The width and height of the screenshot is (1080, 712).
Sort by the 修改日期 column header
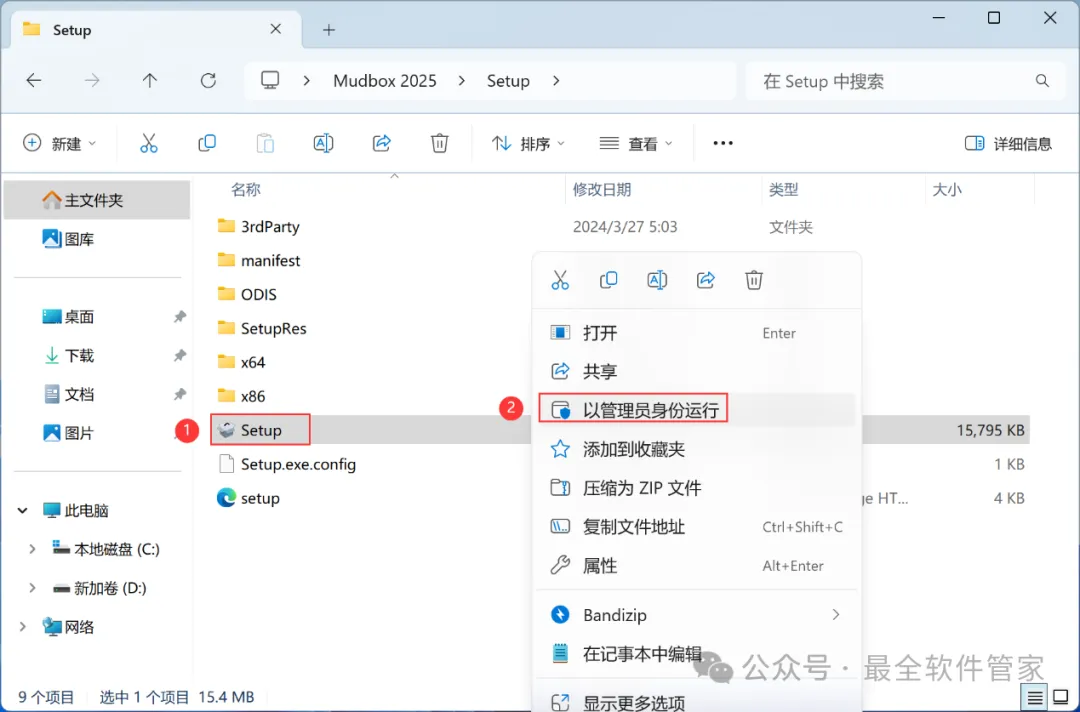(602, 189)
